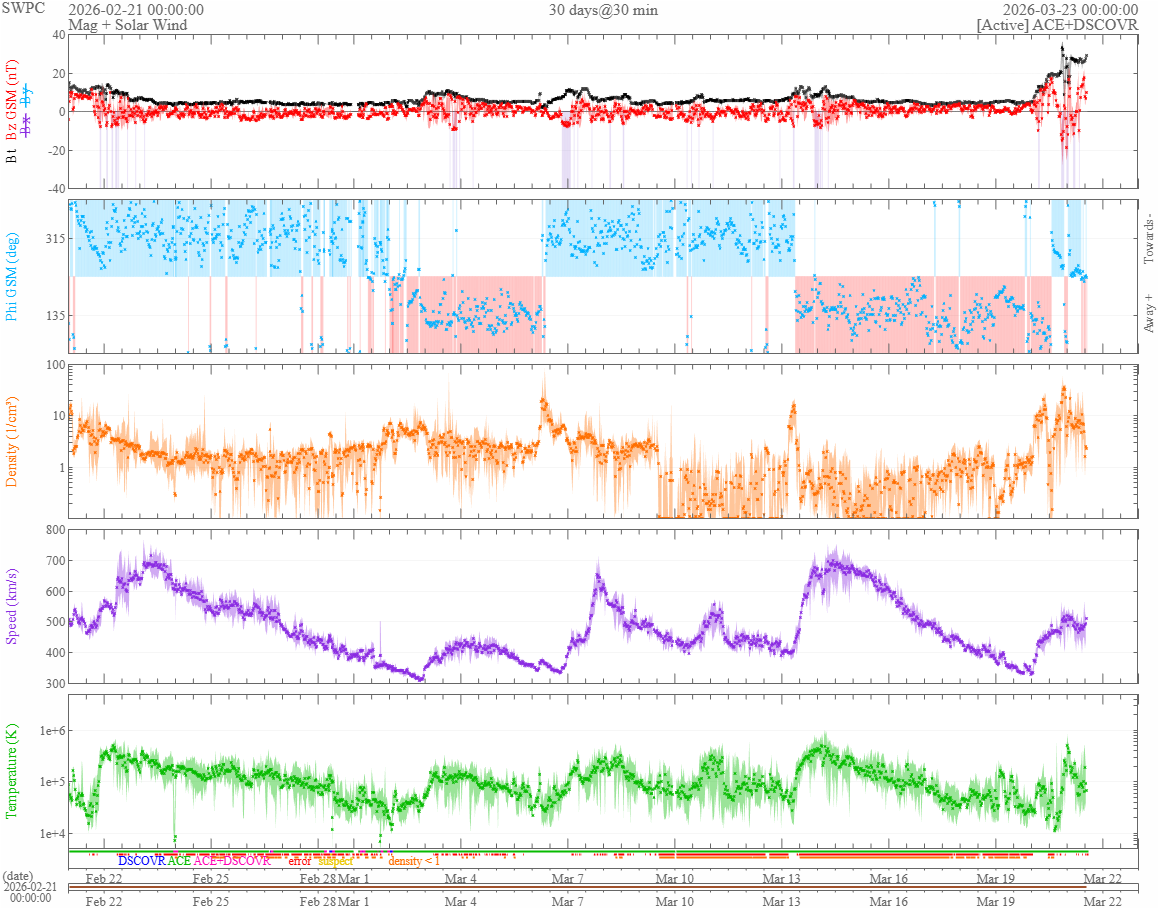
Task: Click the yellow suspect legend entry
Action: pyautogui.click(x=335, y=860)
